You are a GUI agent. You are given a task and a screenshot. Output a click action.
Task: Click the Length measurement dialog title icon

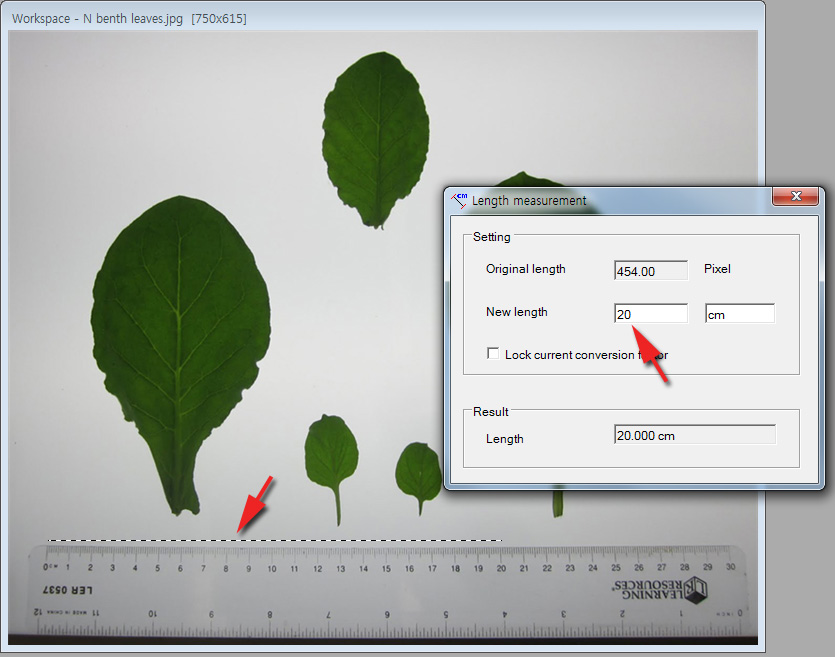[460, 200]
